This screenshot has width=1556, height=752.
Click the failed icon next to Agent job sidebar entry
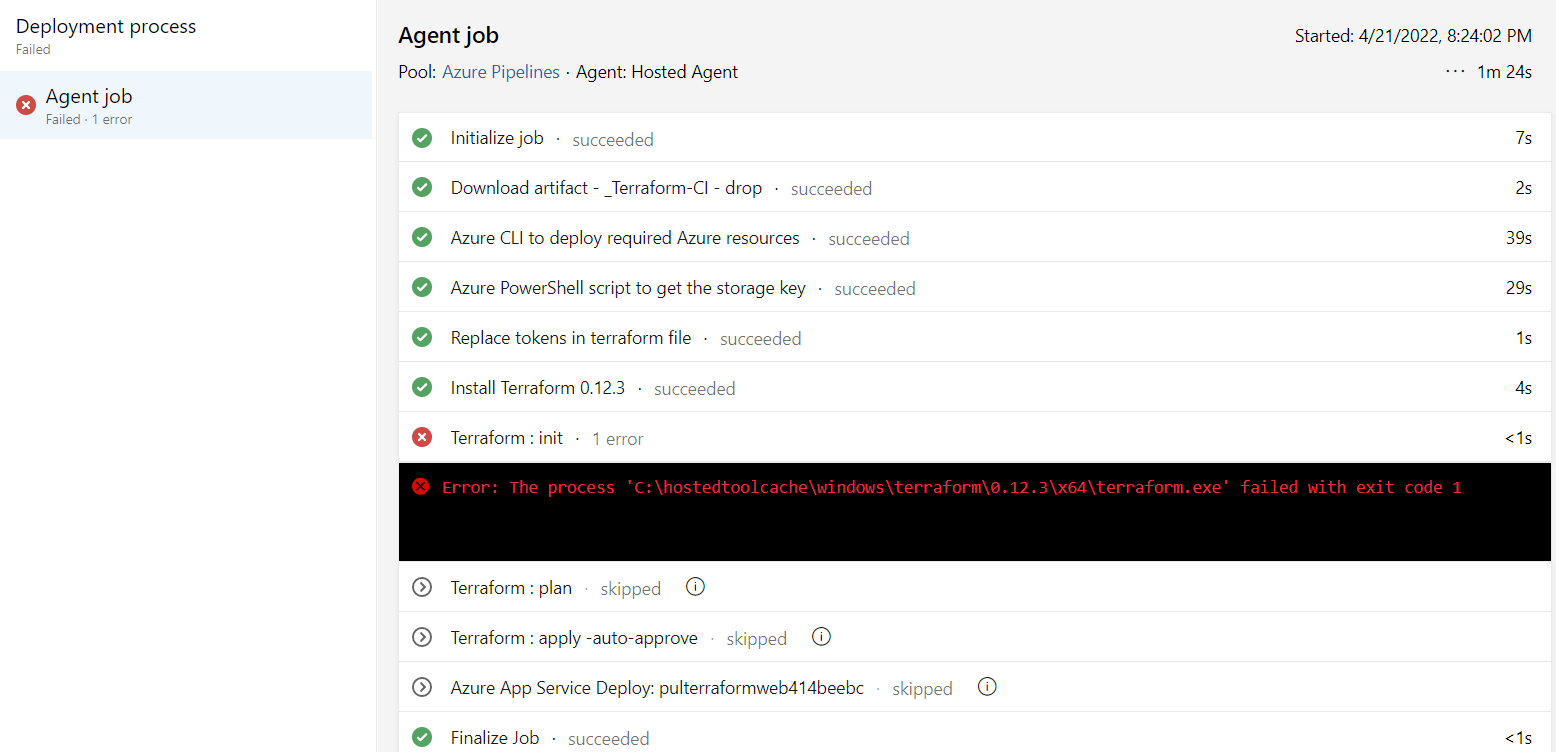pyautogui.click(x=25, y=103)
